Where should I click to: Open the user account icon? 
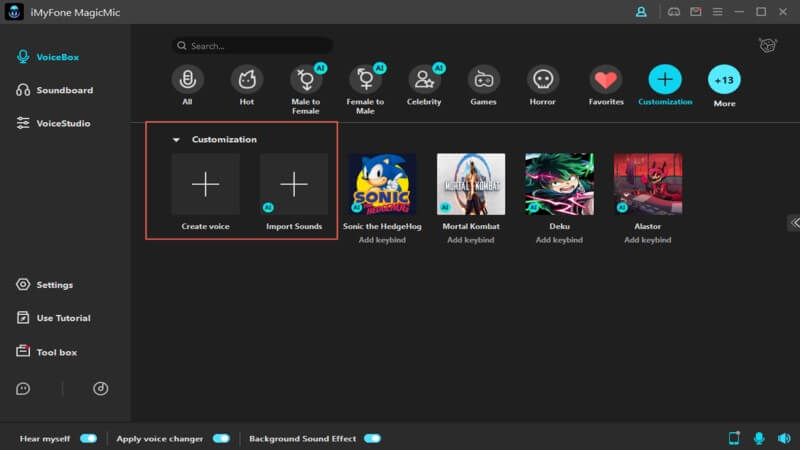point(641,12)
